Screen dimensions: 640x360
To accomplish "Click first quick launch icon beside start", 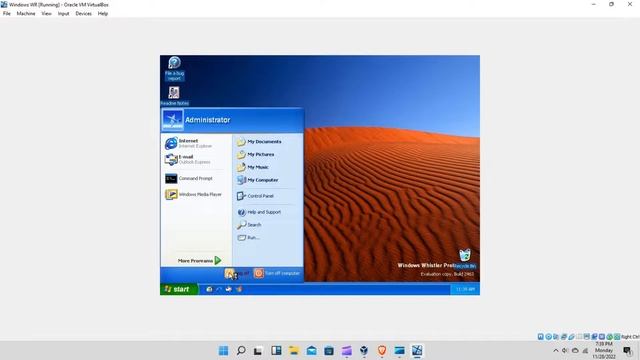I will point(209,289).
